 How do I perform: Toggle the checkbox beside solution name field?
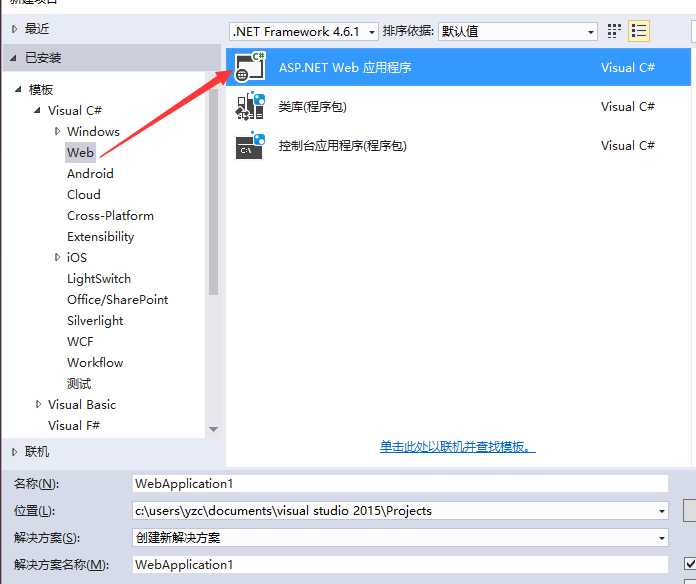(x=690, y=564)
